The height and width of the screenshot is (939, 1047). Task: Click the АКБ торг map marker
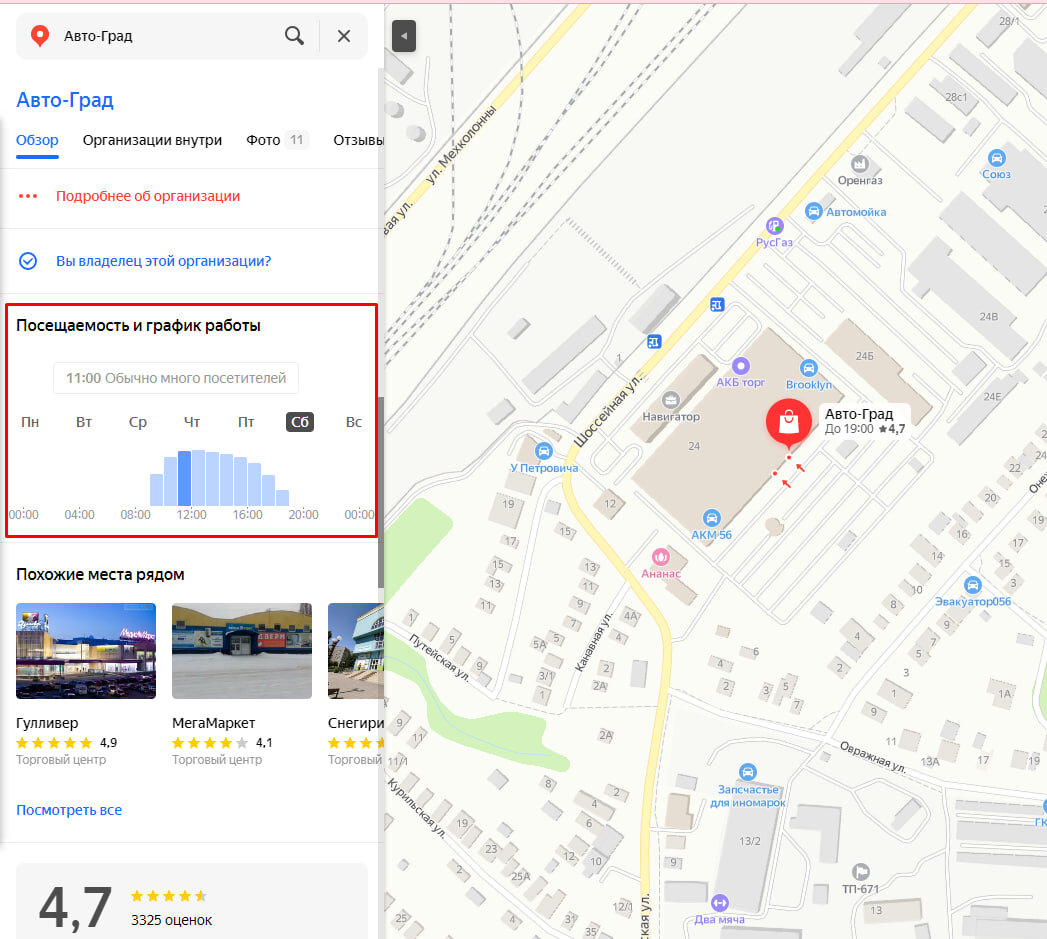click(x=741, y=366)
